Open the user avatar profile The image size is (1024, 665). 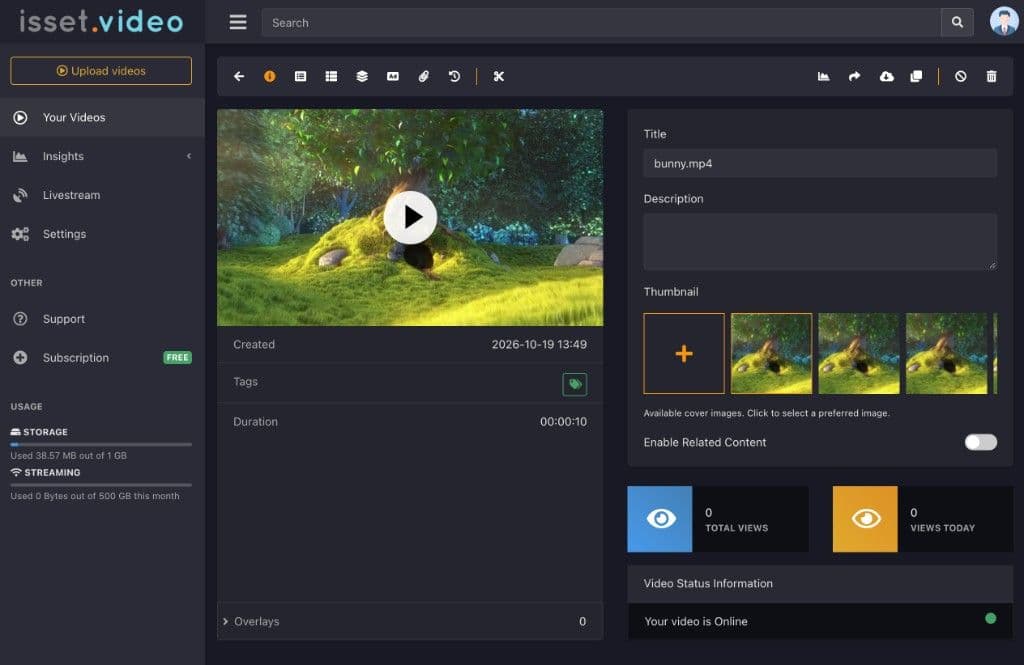click(x=1004, y=21)
